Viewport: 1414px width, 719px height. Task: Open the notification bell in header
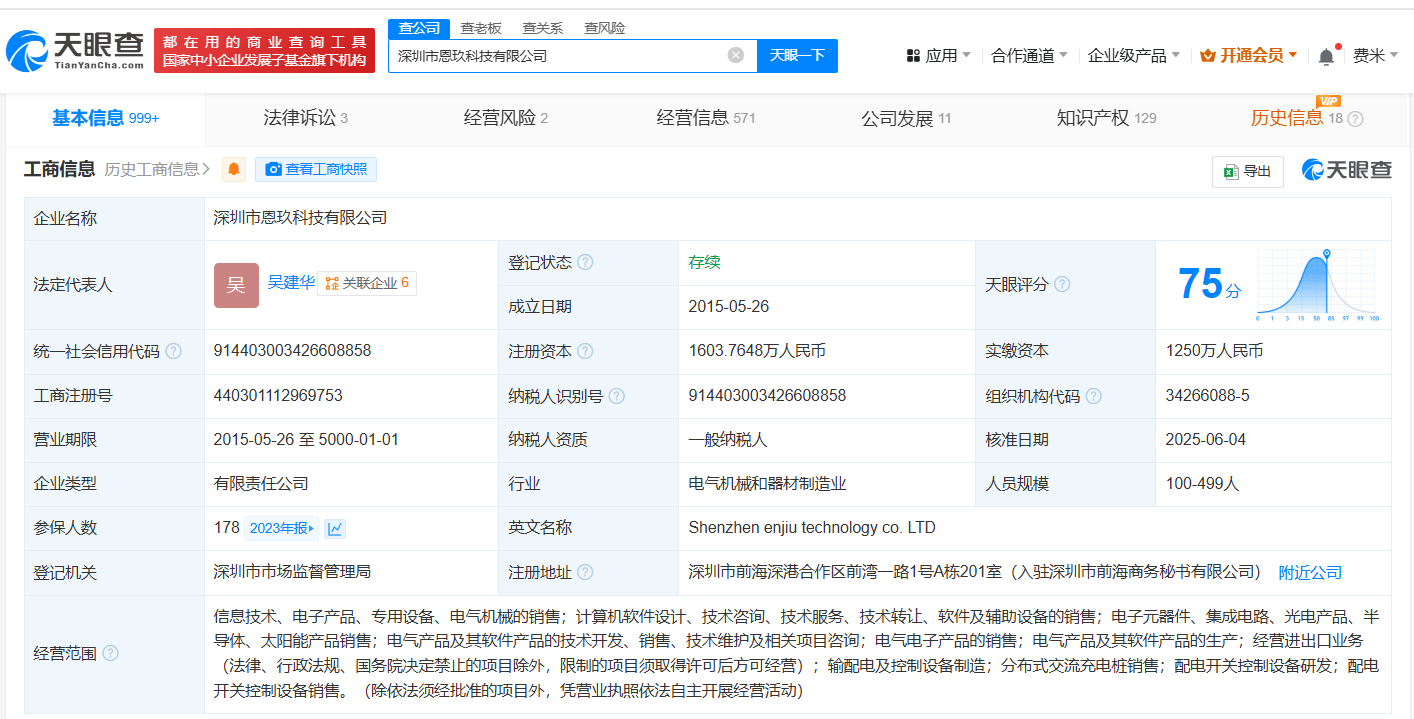click(x=1326, y=56)
